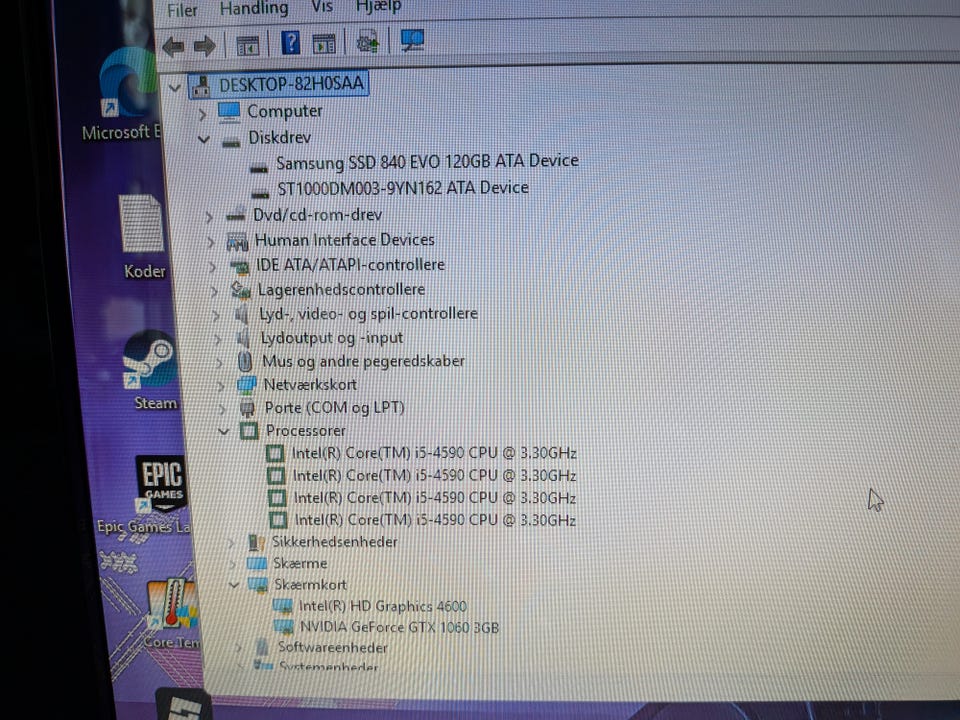Collapse the DESKTOP-82H0SAA root node
The width and height of the screenshot is (960, 720).
pos(174,88)
